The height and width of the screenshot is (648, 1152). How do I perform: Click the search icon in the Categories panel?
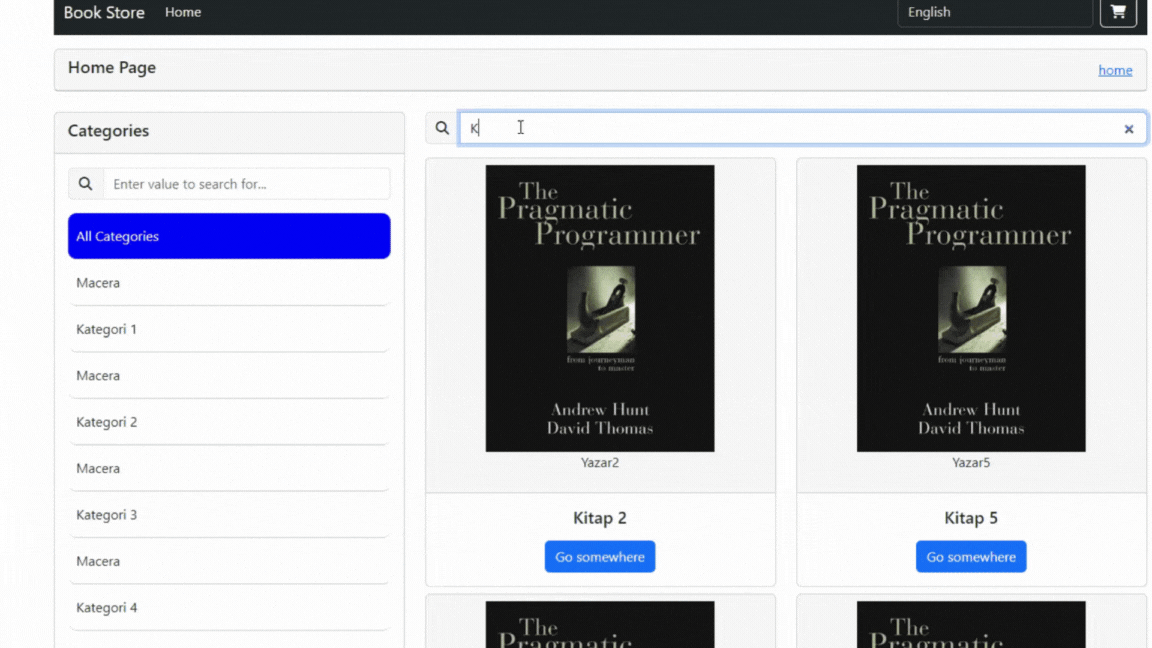[x=85, y=183]
